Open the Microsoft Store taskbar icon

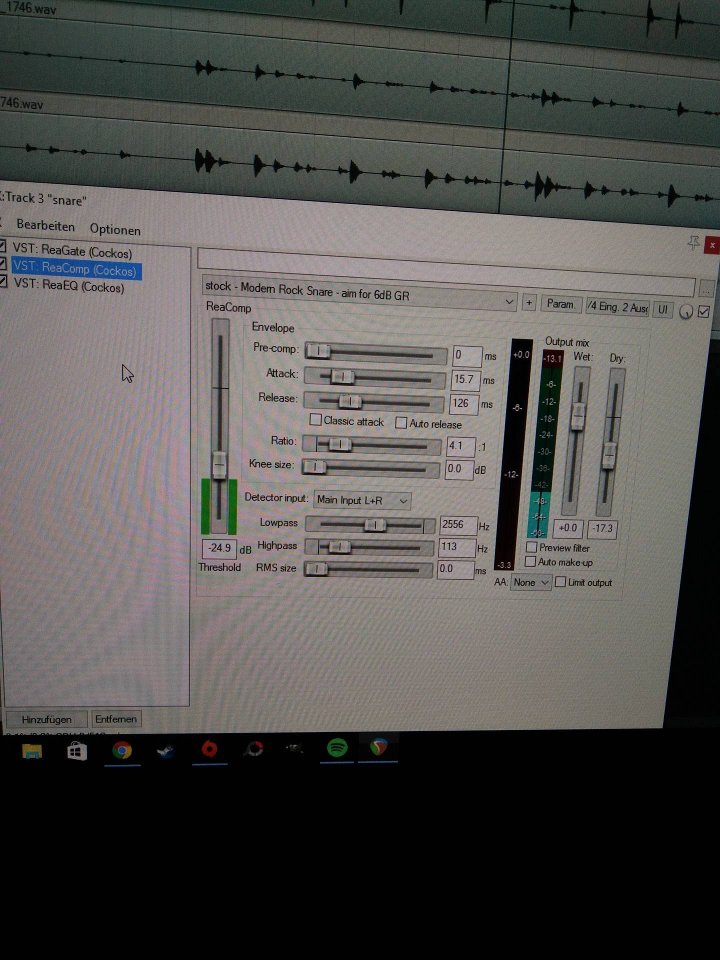click(77, 751)
